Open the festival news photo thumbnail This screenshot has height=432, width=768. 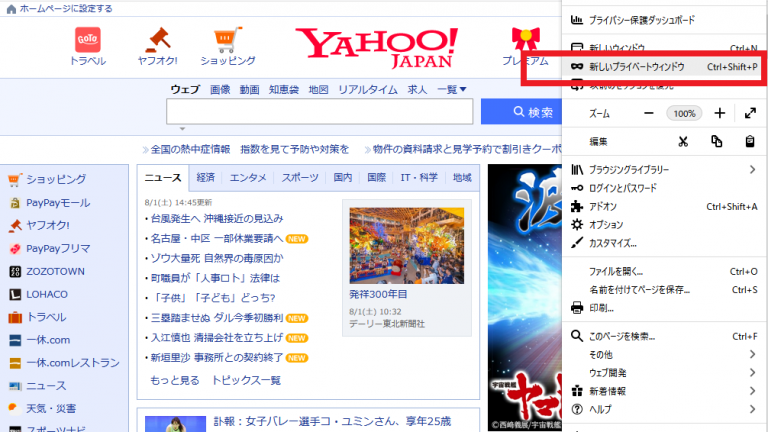pos(407,245)
